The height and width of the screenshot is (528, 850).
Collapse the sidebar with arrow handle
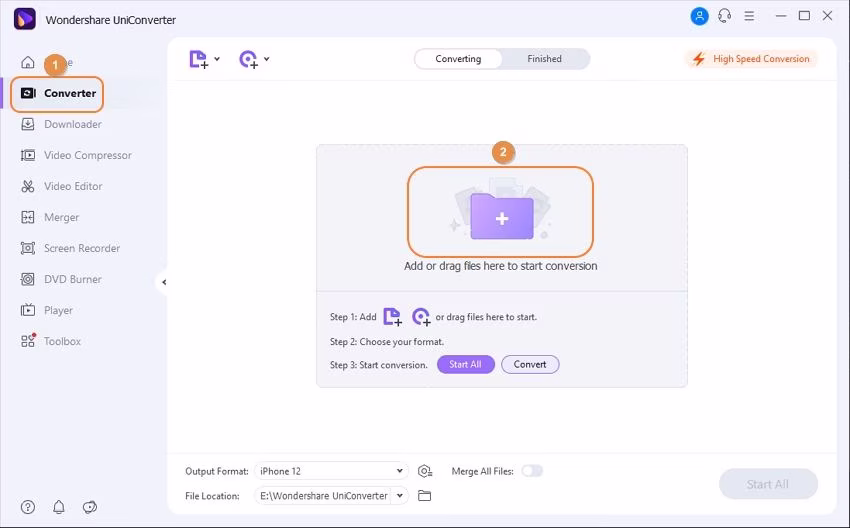(163, 282)
